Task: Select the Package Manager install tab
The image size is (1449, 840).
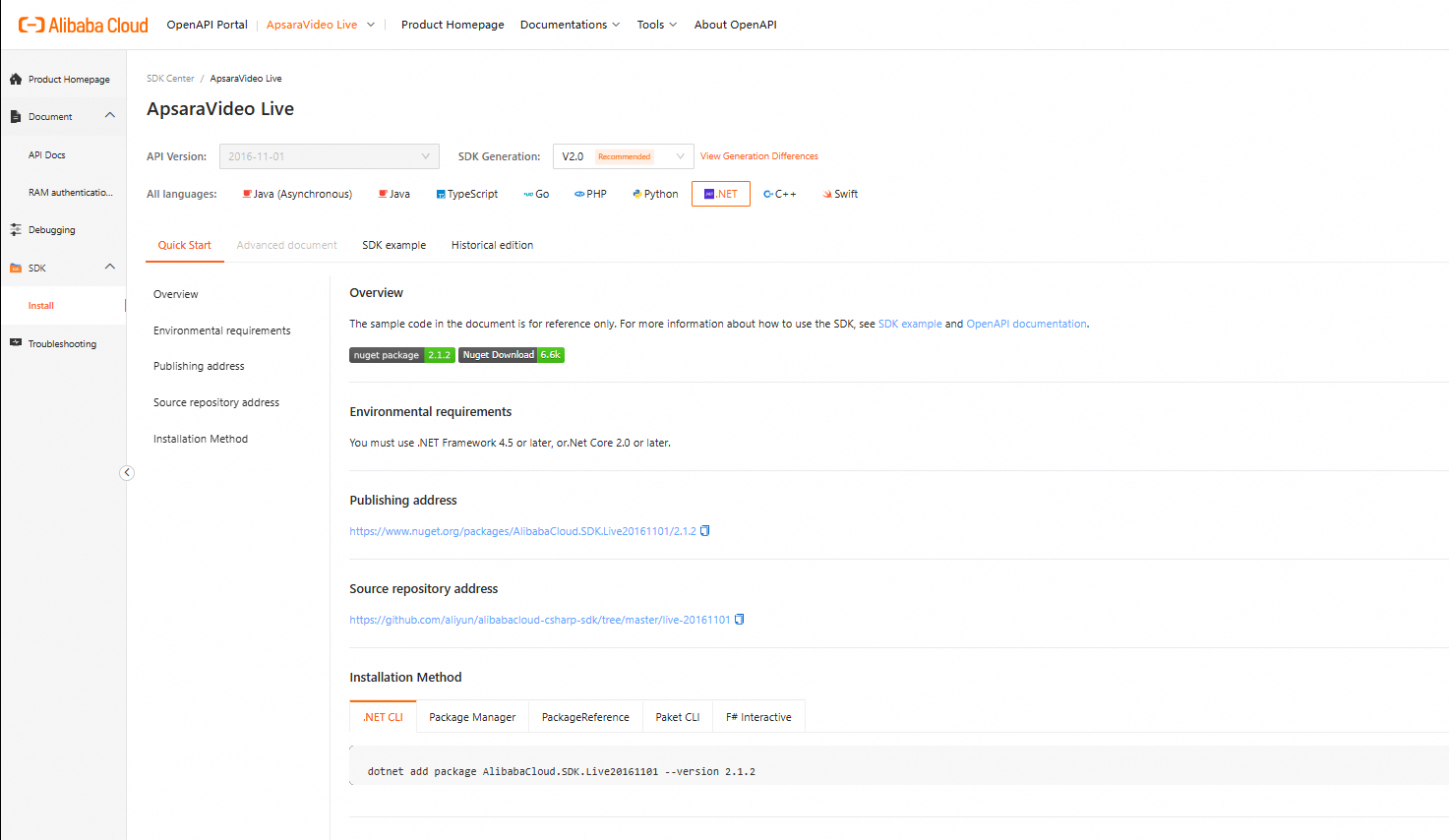Action: 472,717
